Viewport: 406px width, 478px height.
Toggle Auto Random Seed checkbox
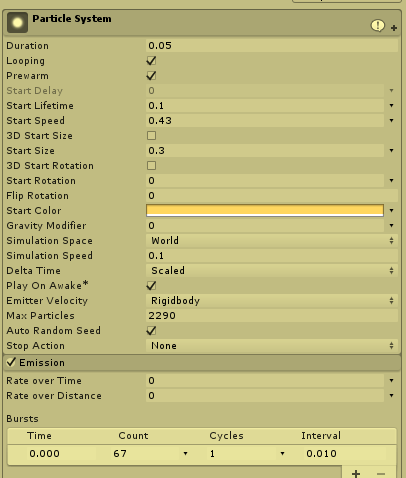[x=151, y=331]
